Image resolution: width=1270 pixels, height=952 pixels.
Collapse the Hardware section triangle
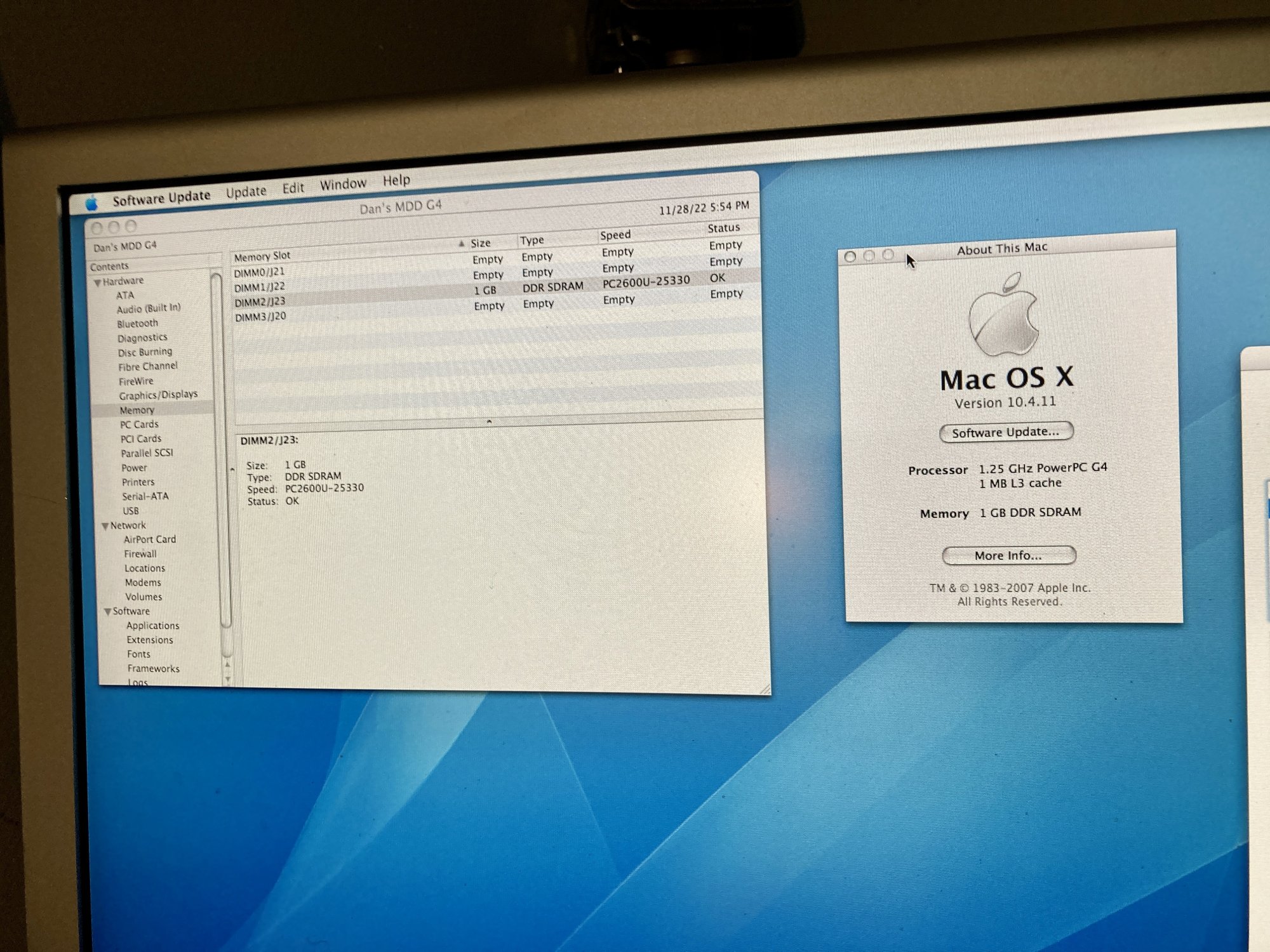(97, 282)
